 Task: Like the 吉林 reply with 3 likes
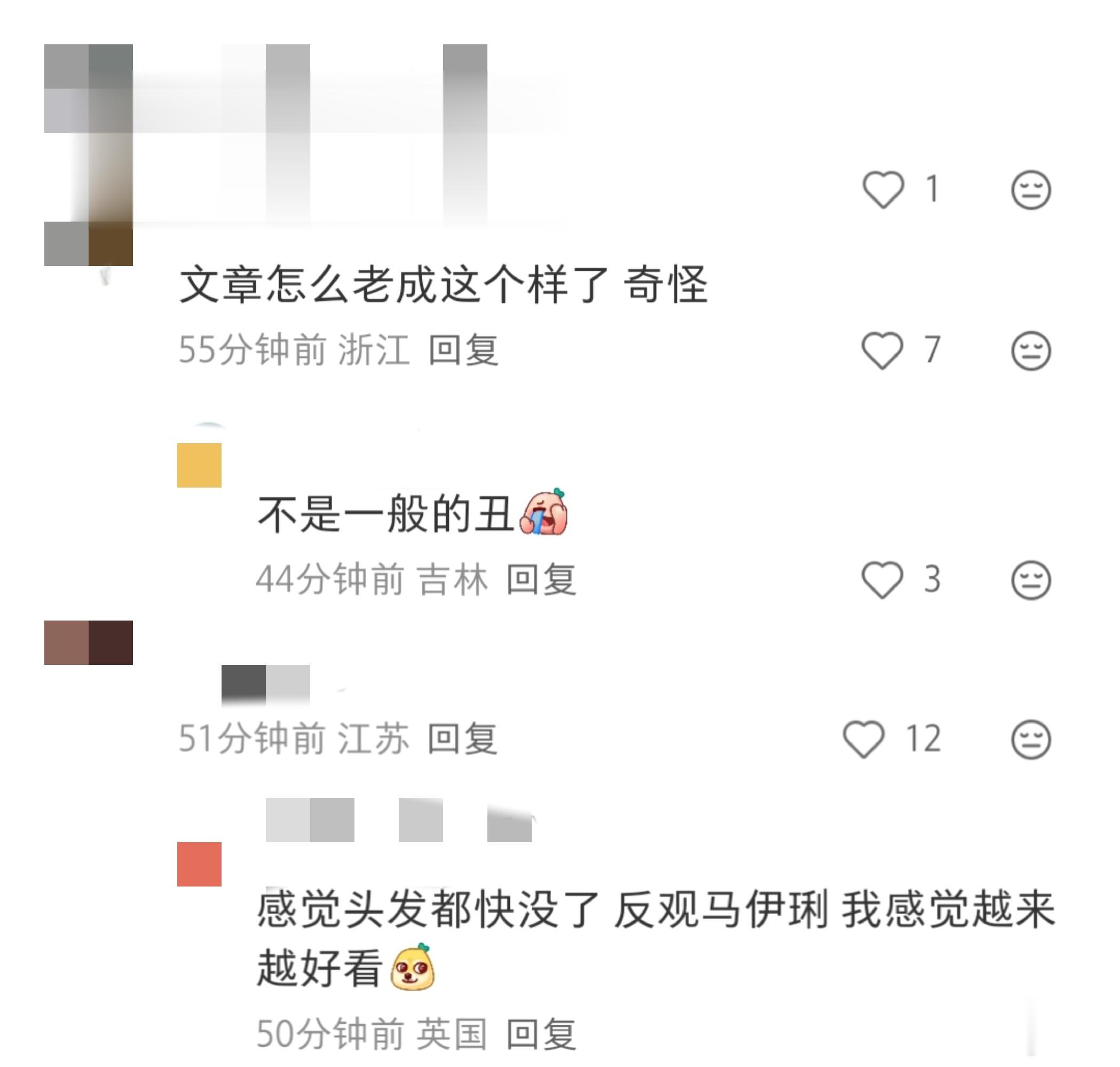pos(882,579)
